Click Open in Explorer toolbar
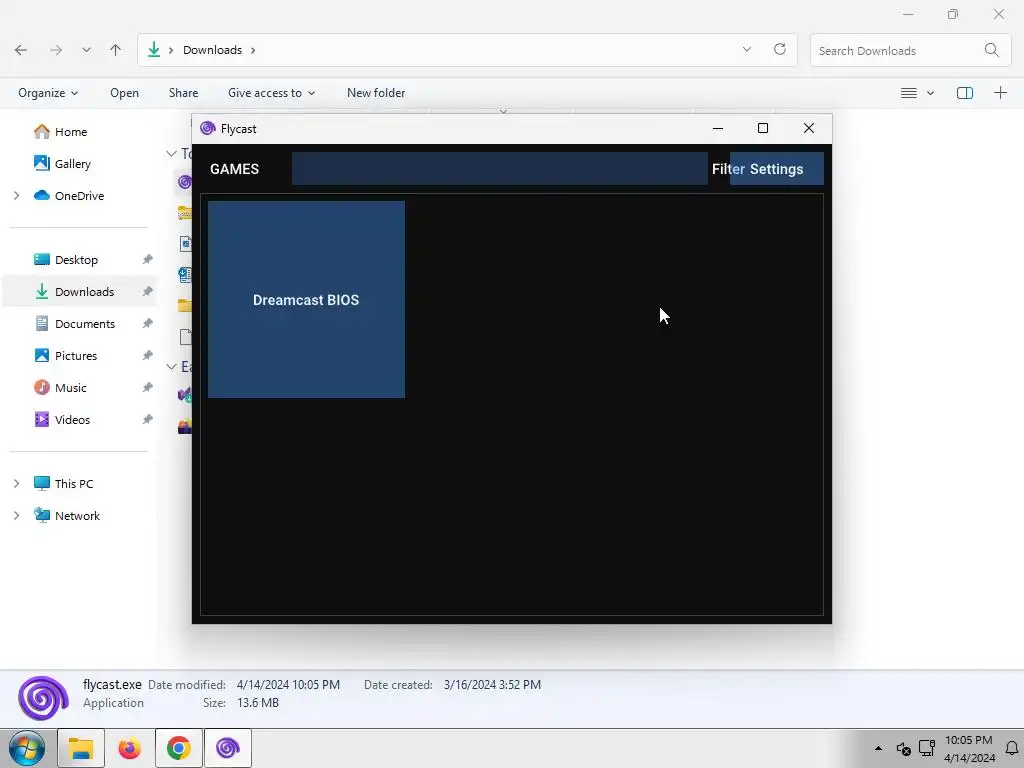 click(x=124, y=93)
